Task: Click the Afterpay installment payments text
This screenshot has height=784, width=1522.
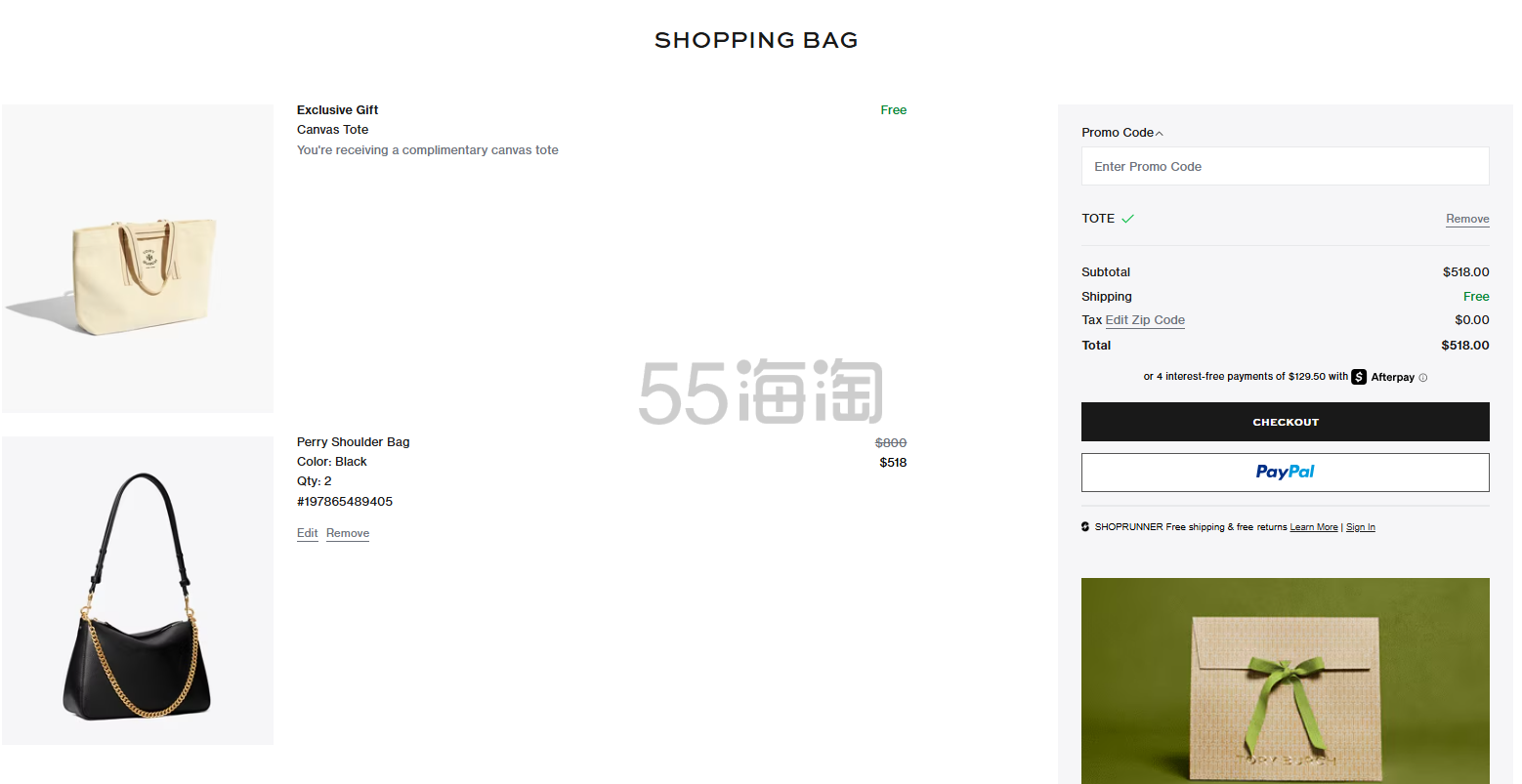Action: (1245, 377)
